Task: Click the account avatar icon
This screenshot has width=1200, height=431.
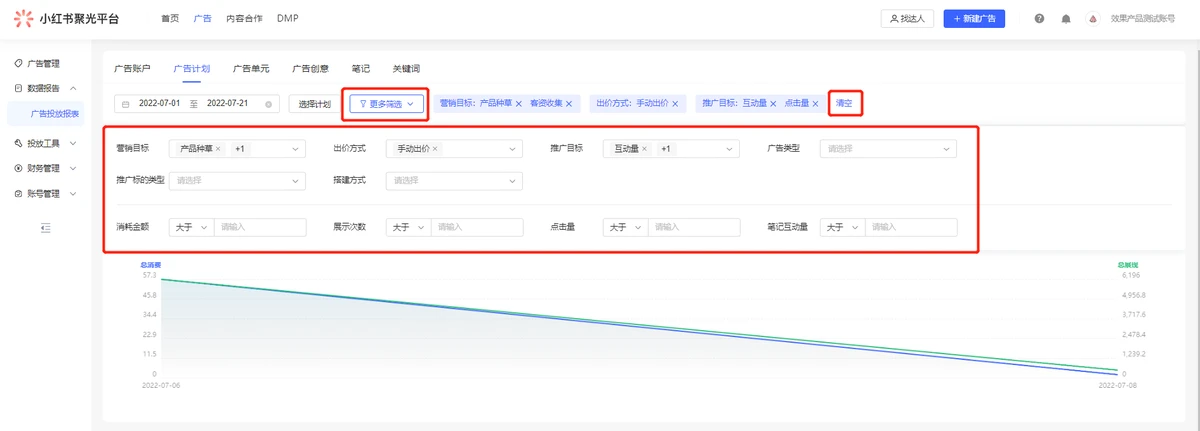Action: pyautogui.click(x=1093, y=19)
